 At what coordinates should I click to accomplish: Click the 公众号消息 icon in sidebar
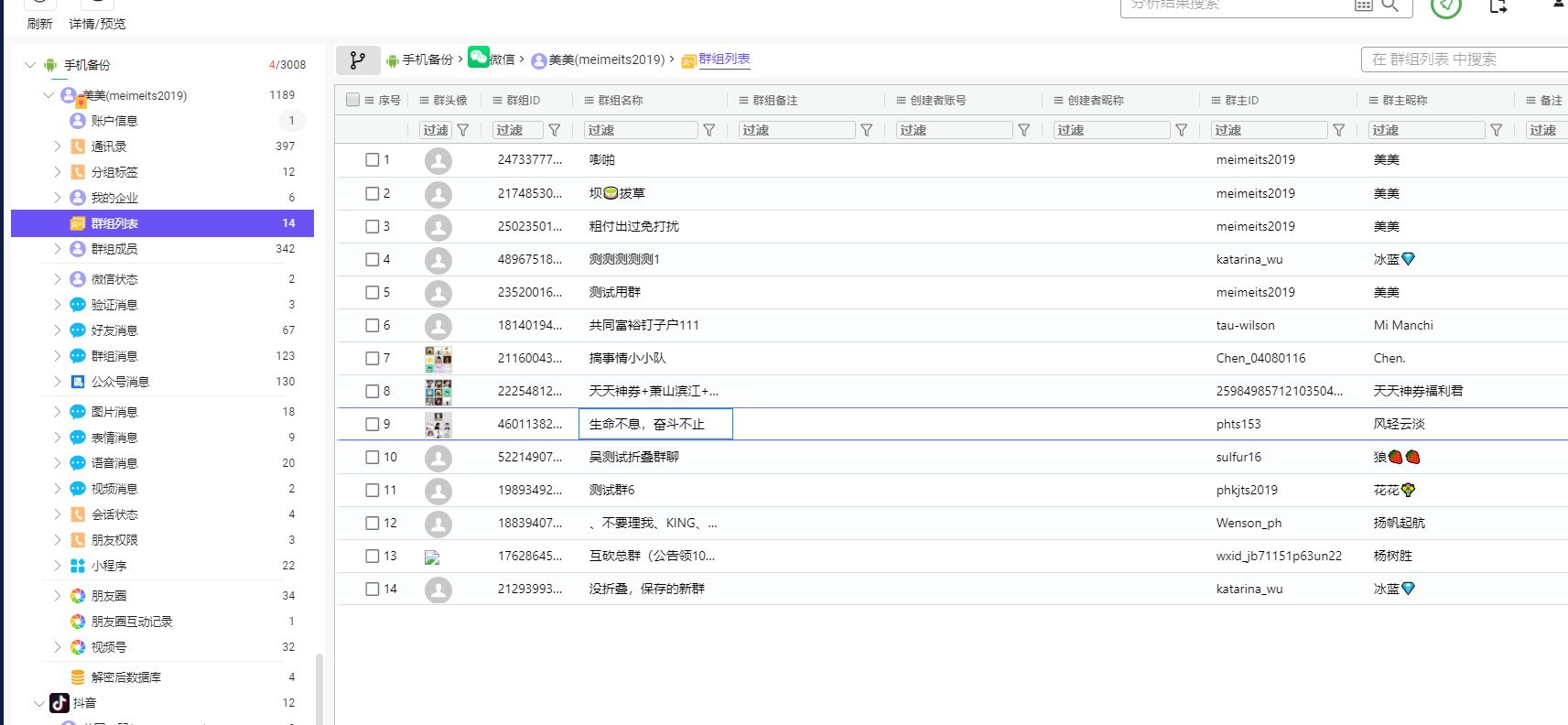tap(78, 382)
